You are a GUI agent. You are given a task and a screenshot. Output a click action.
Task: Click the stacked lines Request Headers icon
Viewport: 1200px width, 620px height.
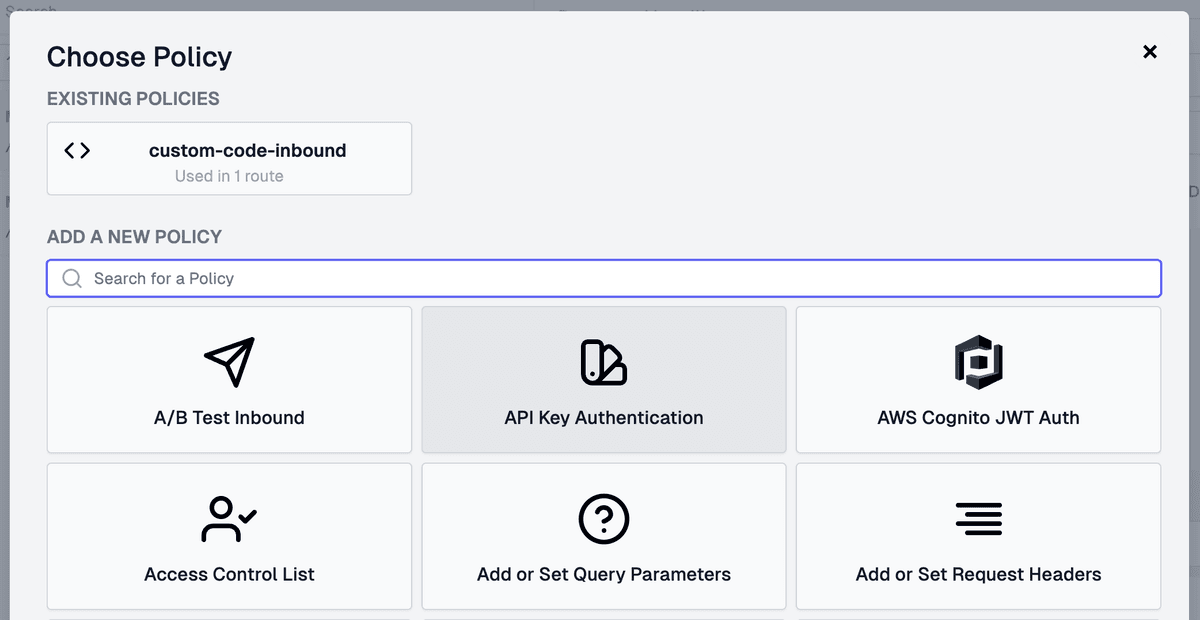tap(978, 519)
